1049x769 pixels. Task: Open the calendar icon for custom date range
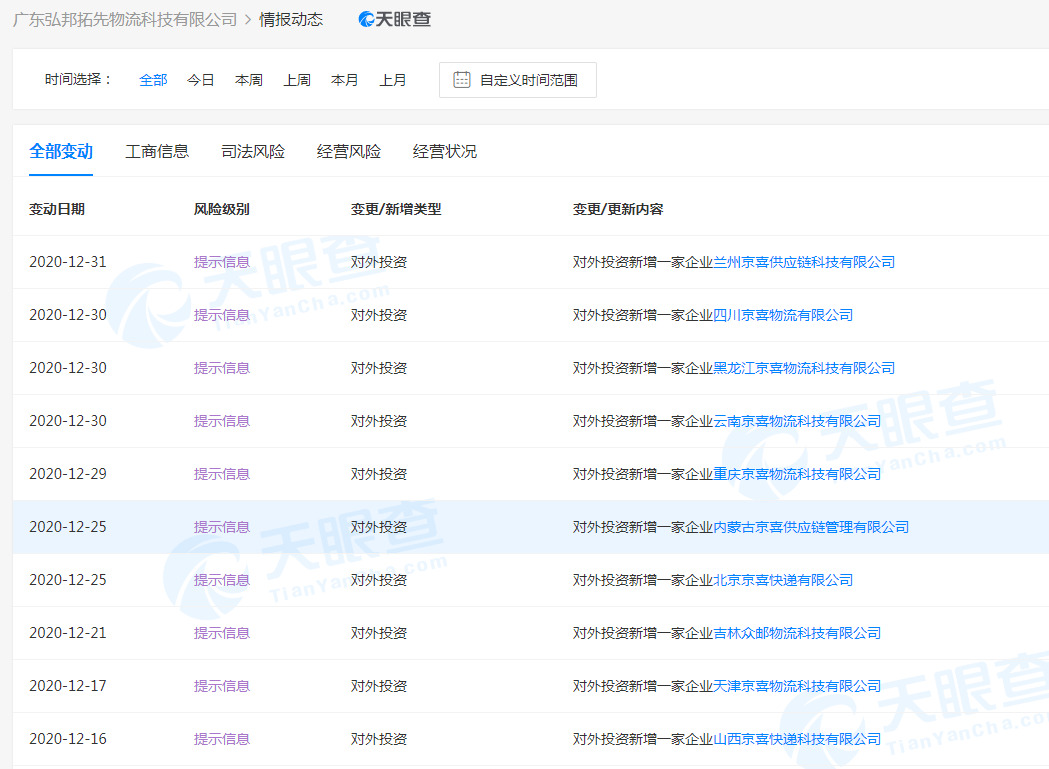[x=462, y=80]
